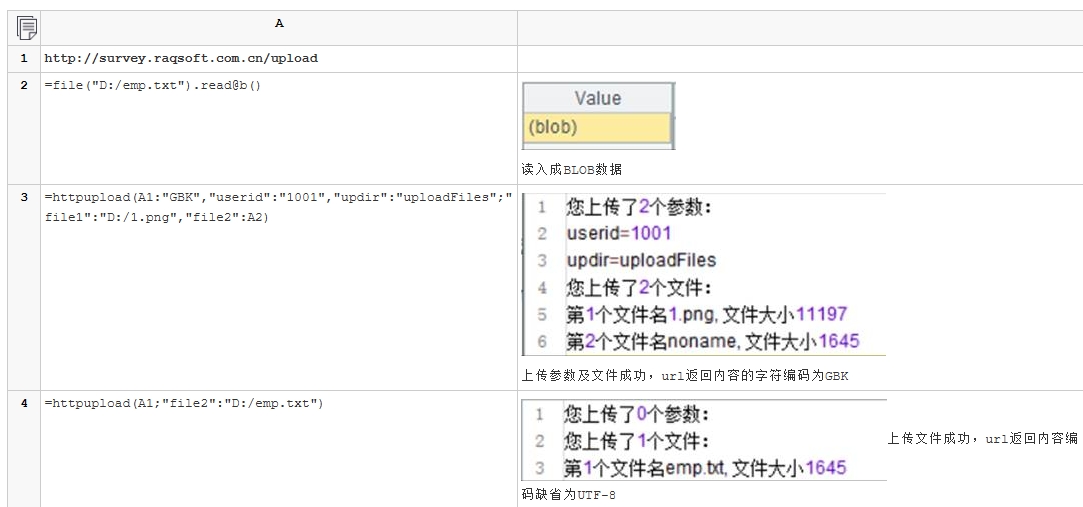The height and width of the screenshot is (507, 1083).
Task: Click the httpupload cell containing "GBK"
Action: click(277, 206)
